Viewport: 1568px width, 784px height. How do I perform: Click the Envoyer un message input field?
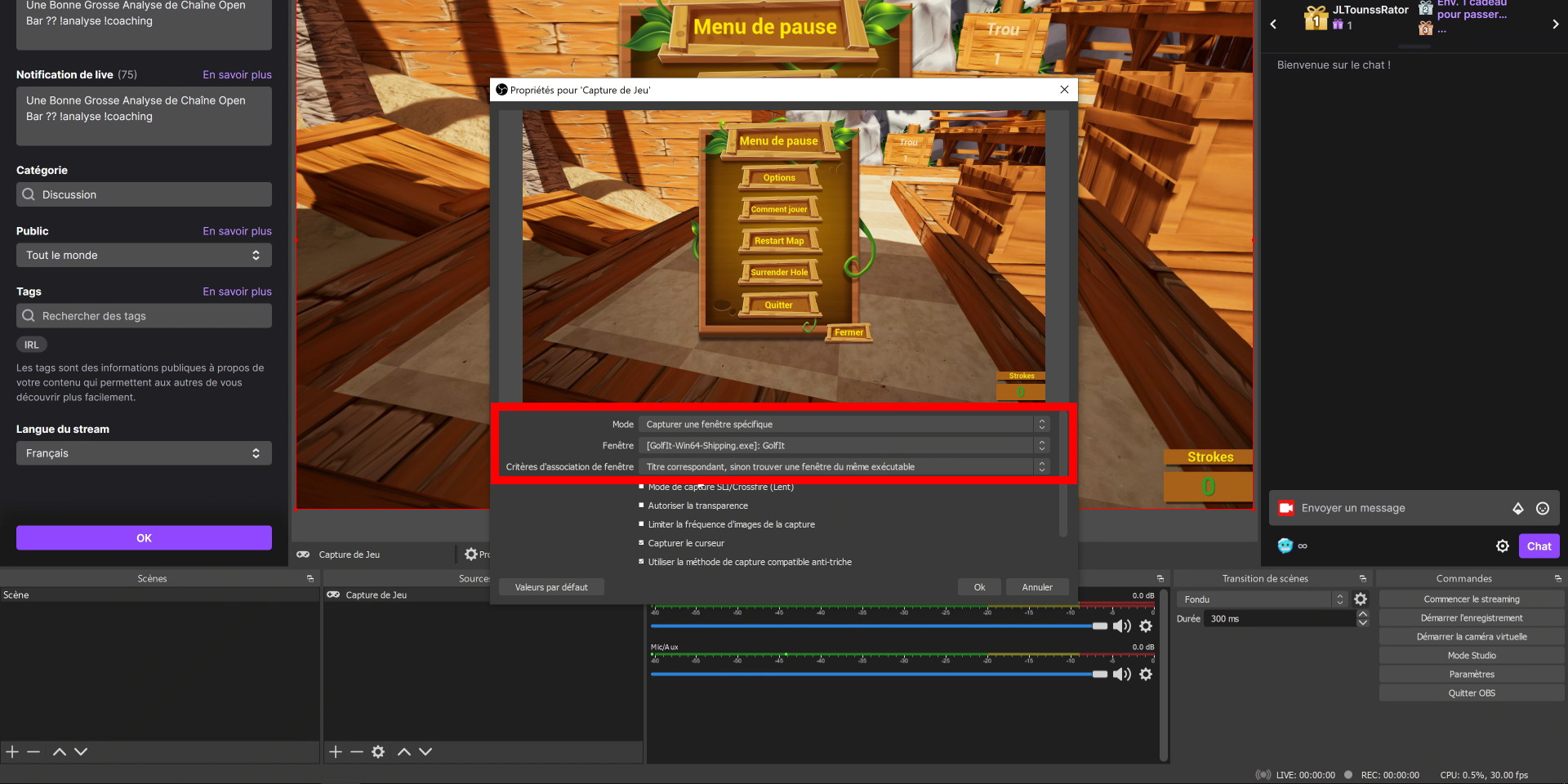tap(1388, 508)
